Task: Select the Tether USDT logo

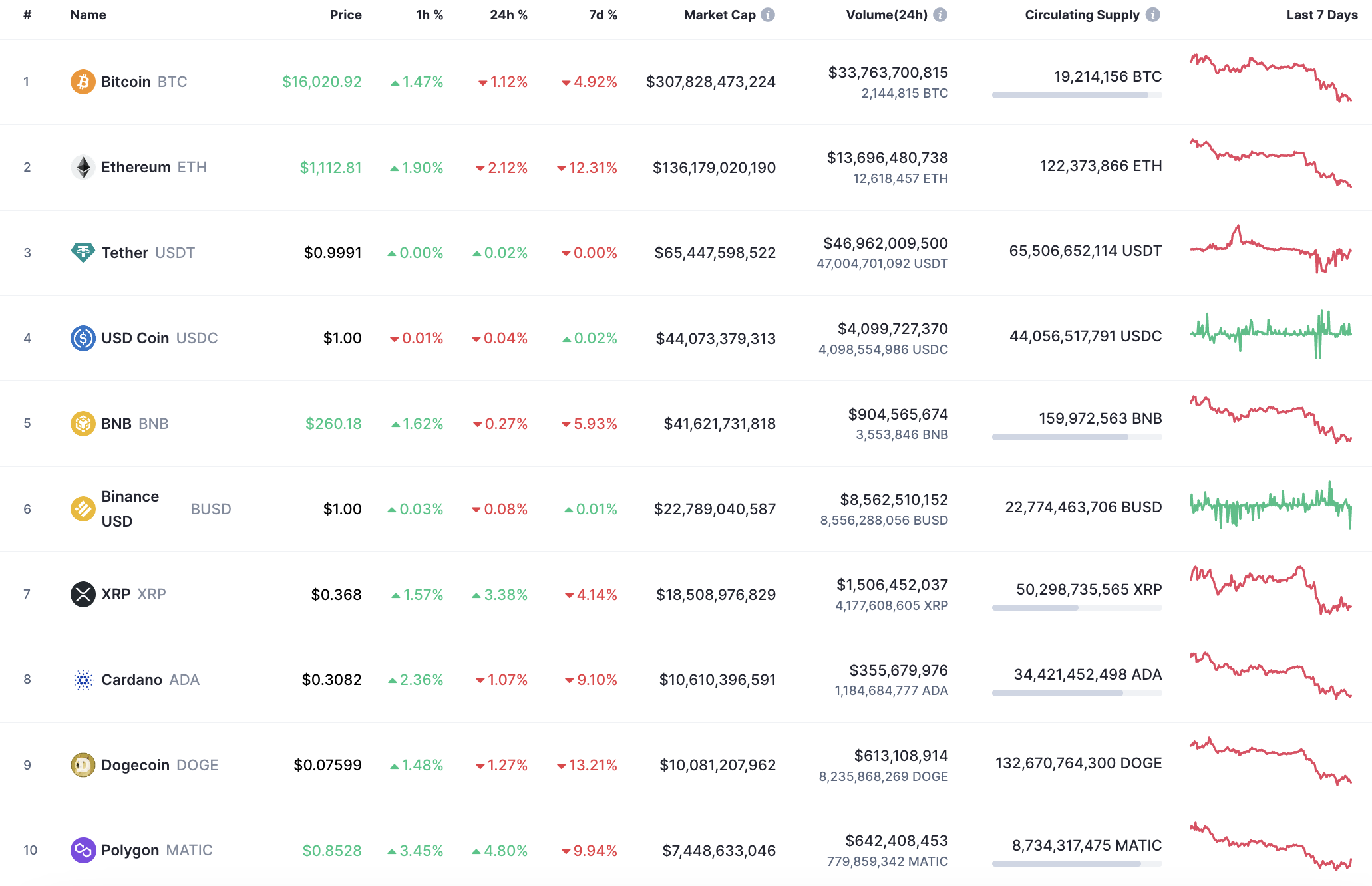Action: coord(83,252)
